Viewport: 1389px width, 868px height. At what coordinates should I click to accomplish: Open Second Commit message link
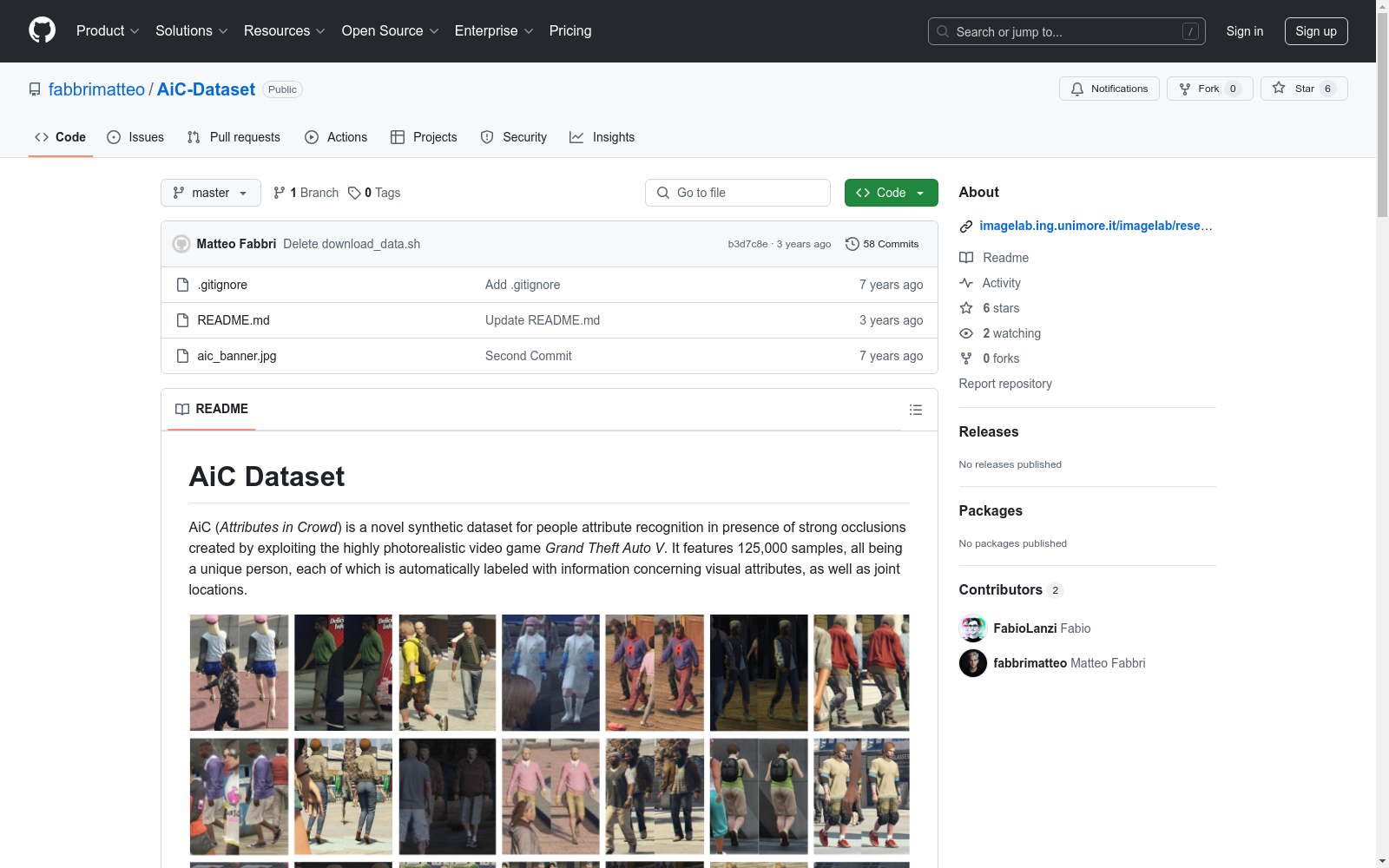529,356
